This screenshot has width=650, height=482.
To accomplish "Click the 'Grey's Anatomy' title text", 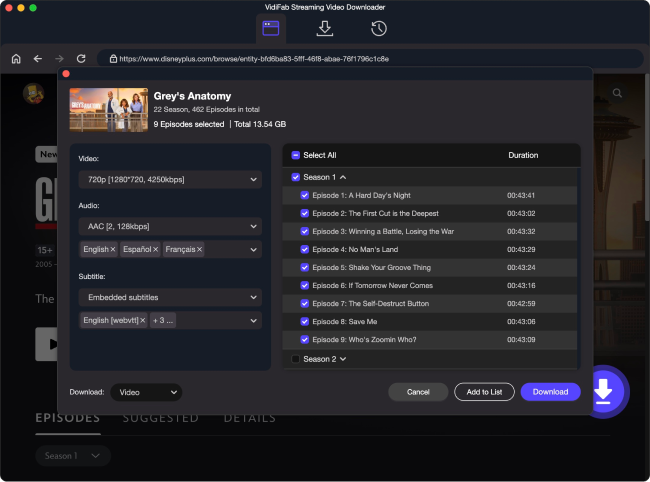I will [192, 96].
